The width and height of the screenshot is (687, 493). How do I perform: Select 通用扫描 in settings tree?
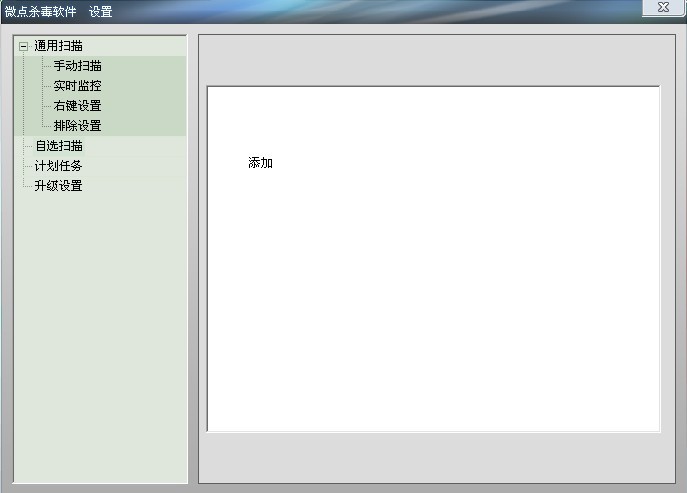pos(58,46)
